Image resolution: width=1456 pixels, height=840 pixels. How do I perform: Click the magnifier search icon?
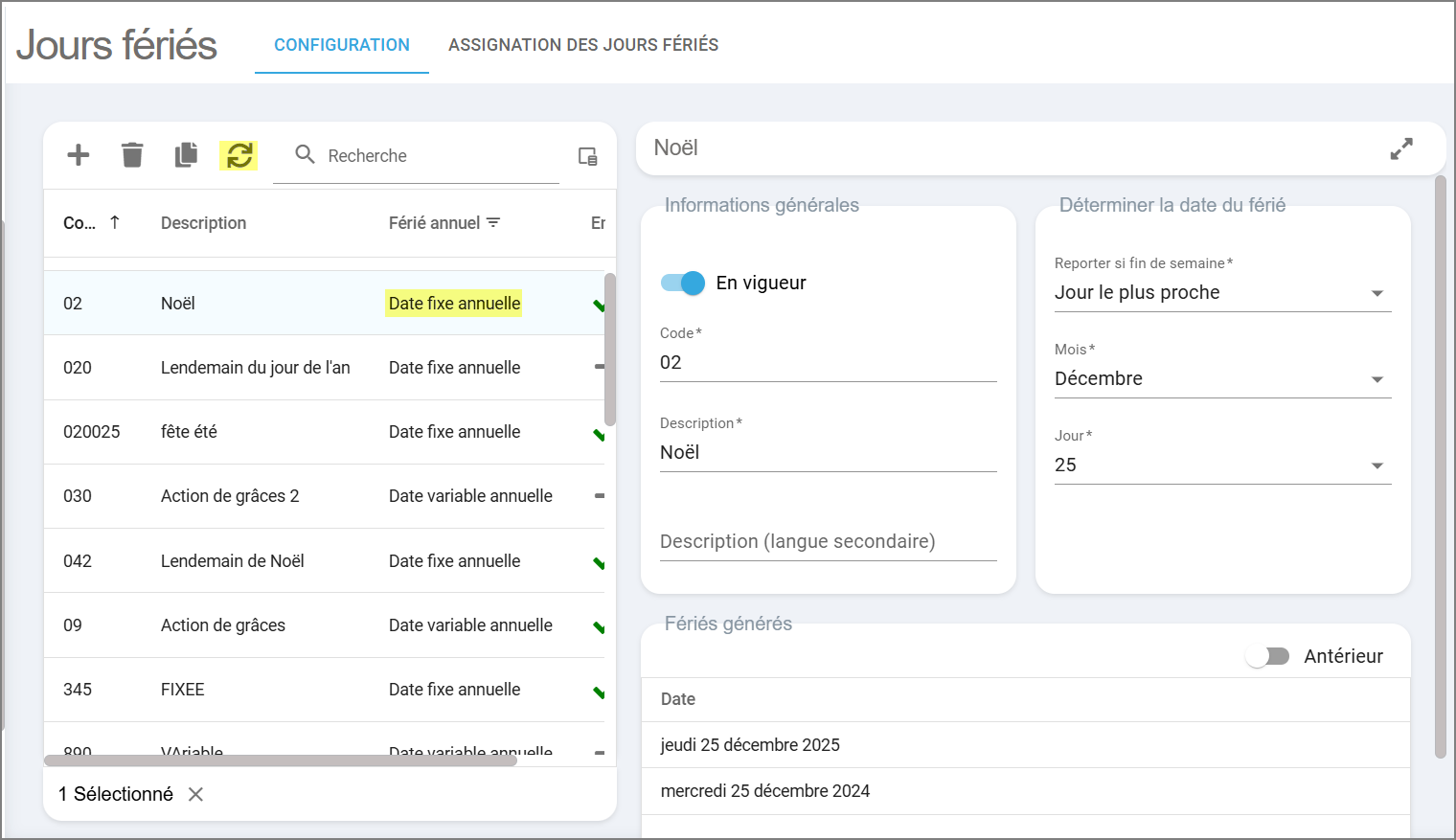coord(305,154)
